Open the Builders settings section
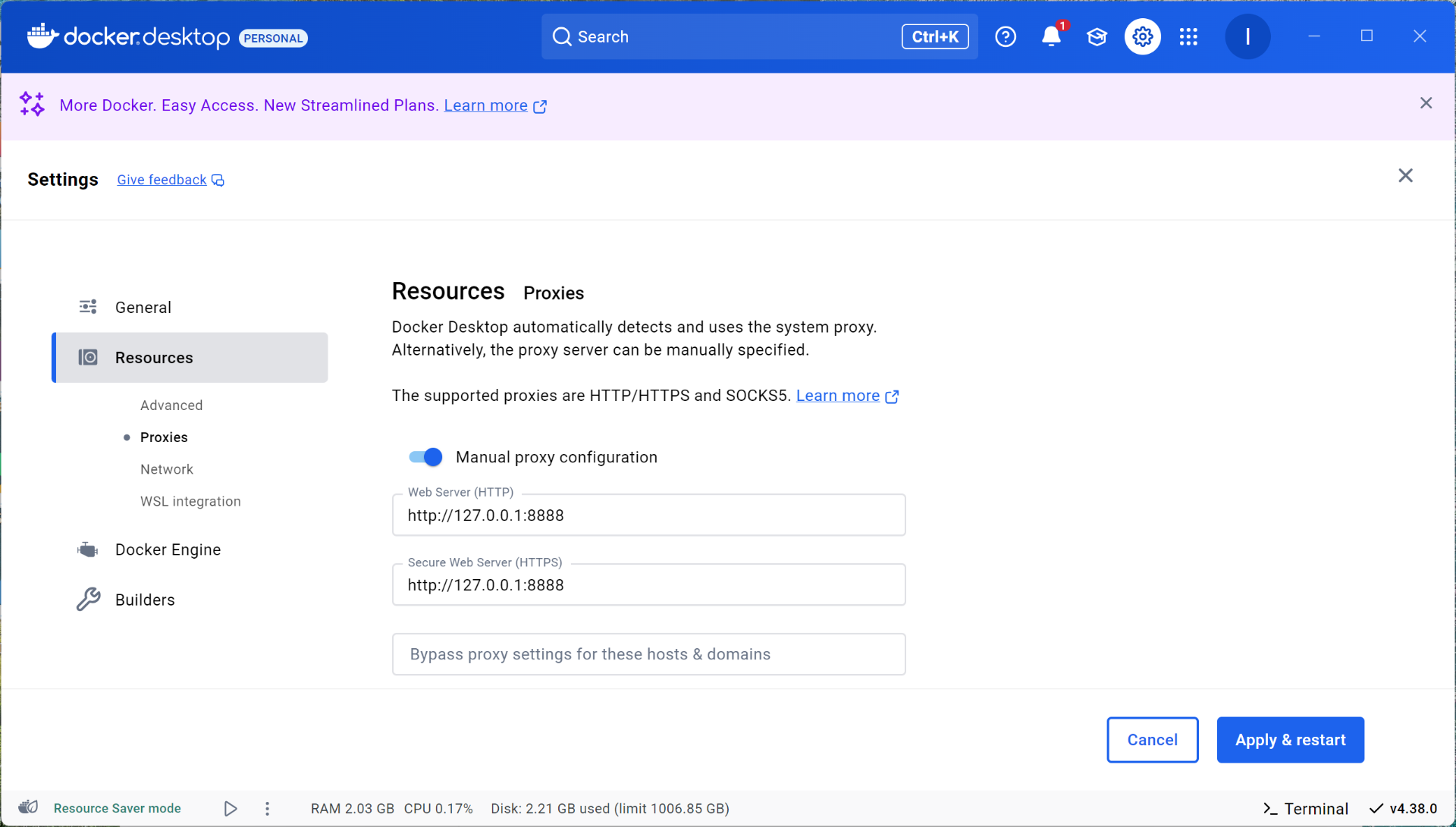Screen dimensions: 1456x827 point(190,600)
